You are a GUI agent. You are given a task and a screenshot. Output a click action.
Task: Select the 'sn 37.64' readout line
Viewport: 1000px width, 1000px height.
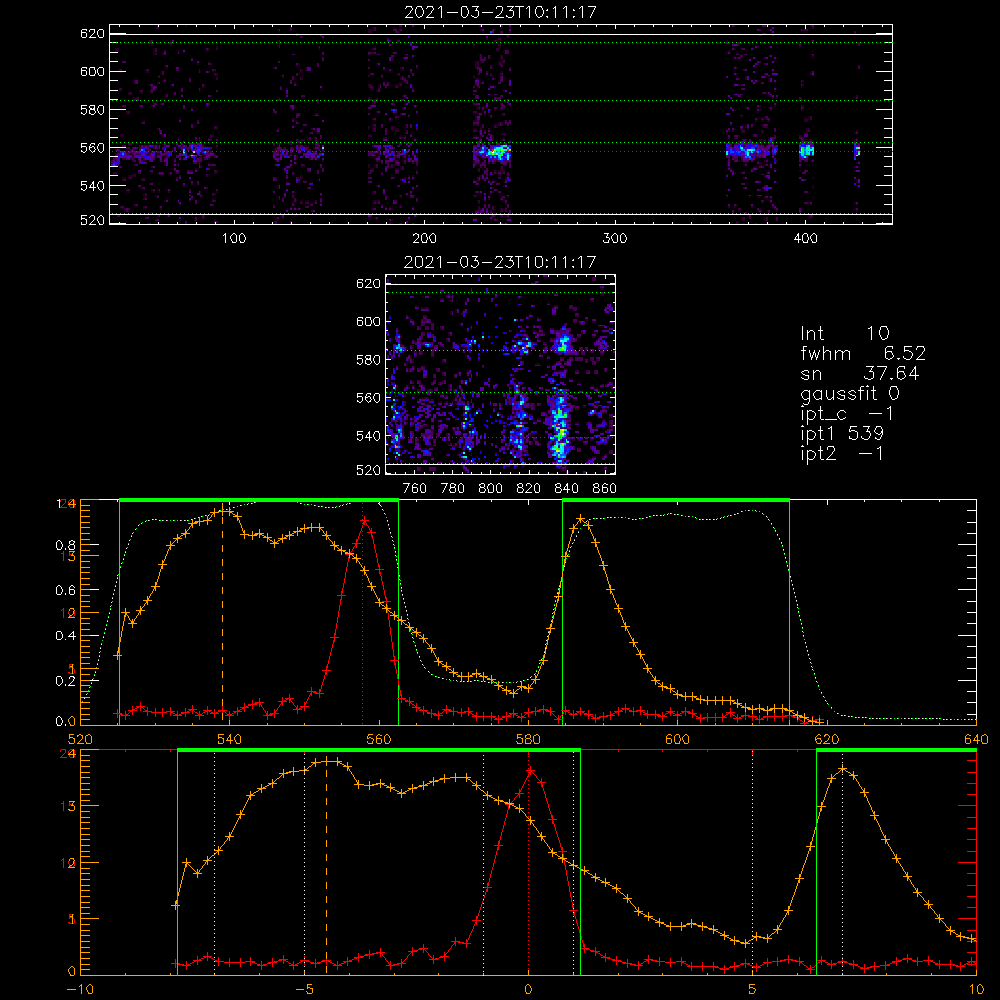pyautogui.click(x=860, y=373)
